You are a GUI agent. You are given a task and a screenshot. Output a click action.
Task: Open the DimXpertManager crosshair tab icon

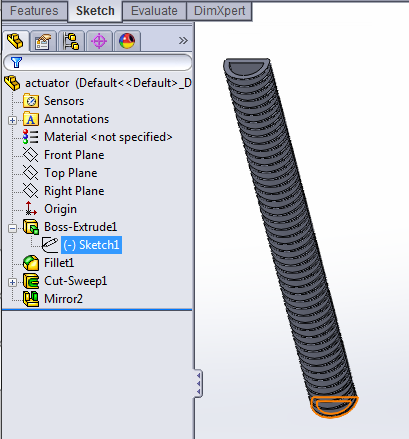99,41
